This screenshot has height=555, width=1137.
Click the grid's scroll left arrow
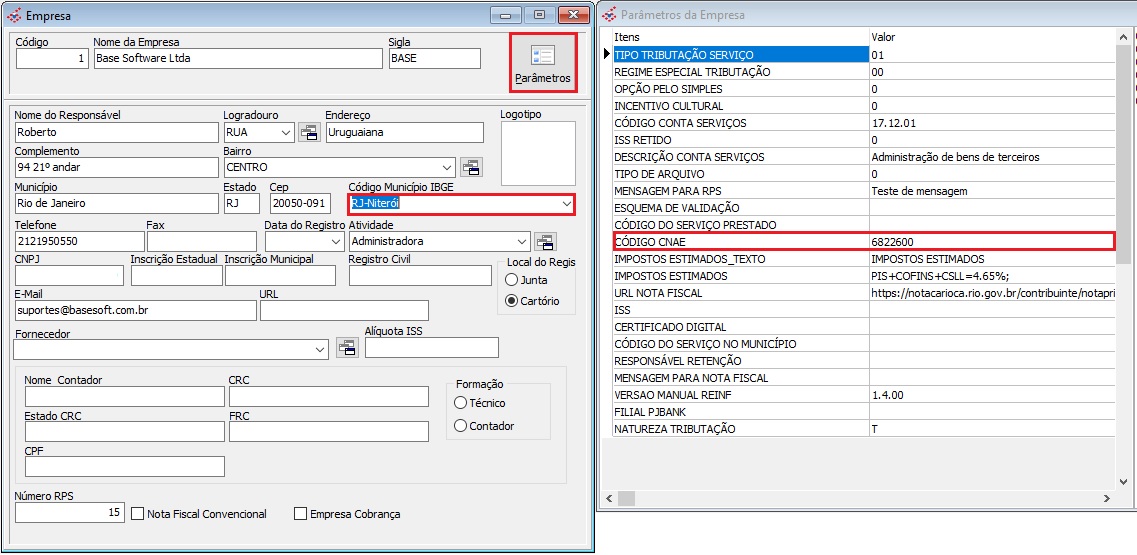point(605,498)
